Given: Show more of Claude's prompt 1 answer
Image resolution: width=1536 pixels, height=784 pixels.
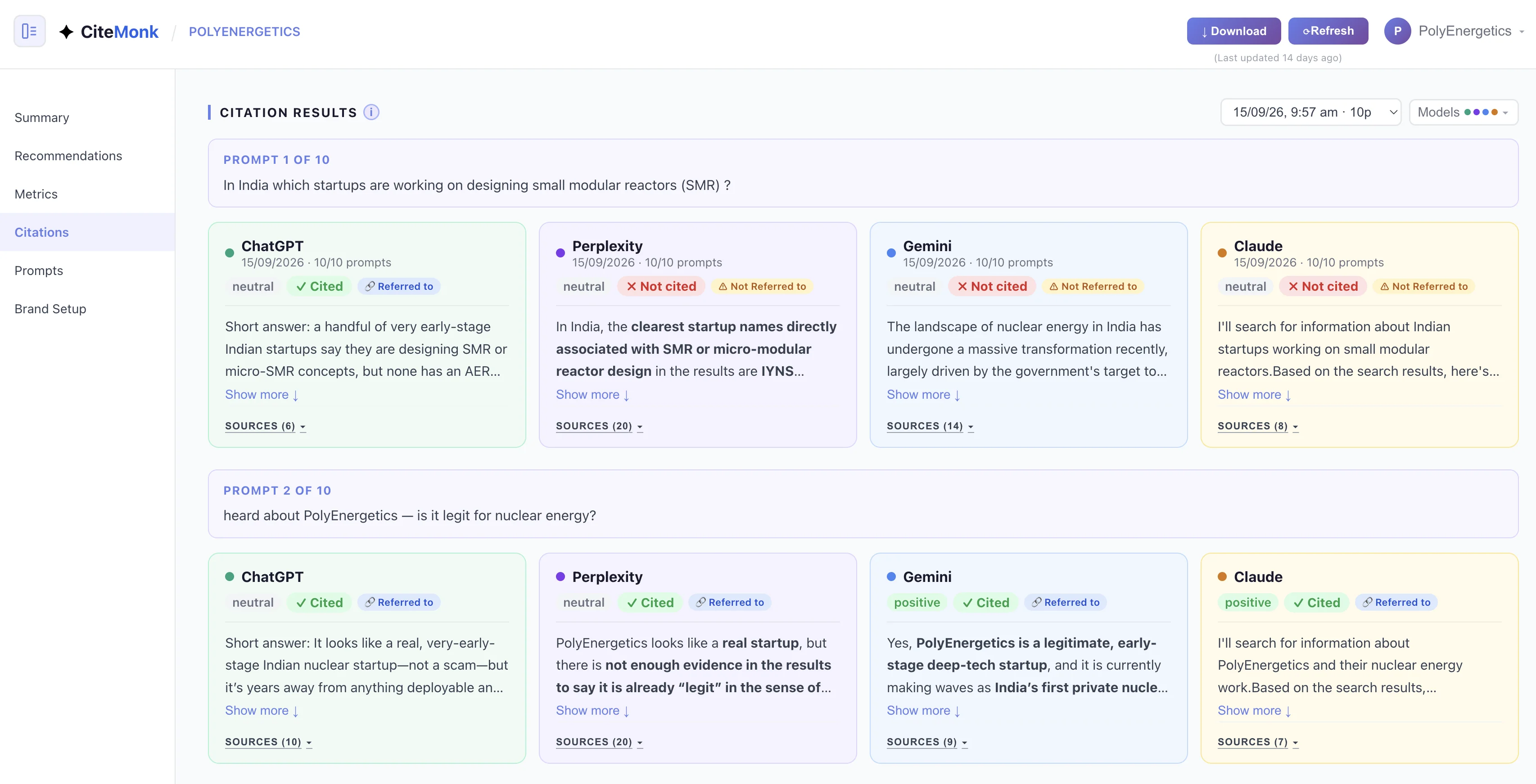Looking at the screenshot, I should [x=1254, y=394].
